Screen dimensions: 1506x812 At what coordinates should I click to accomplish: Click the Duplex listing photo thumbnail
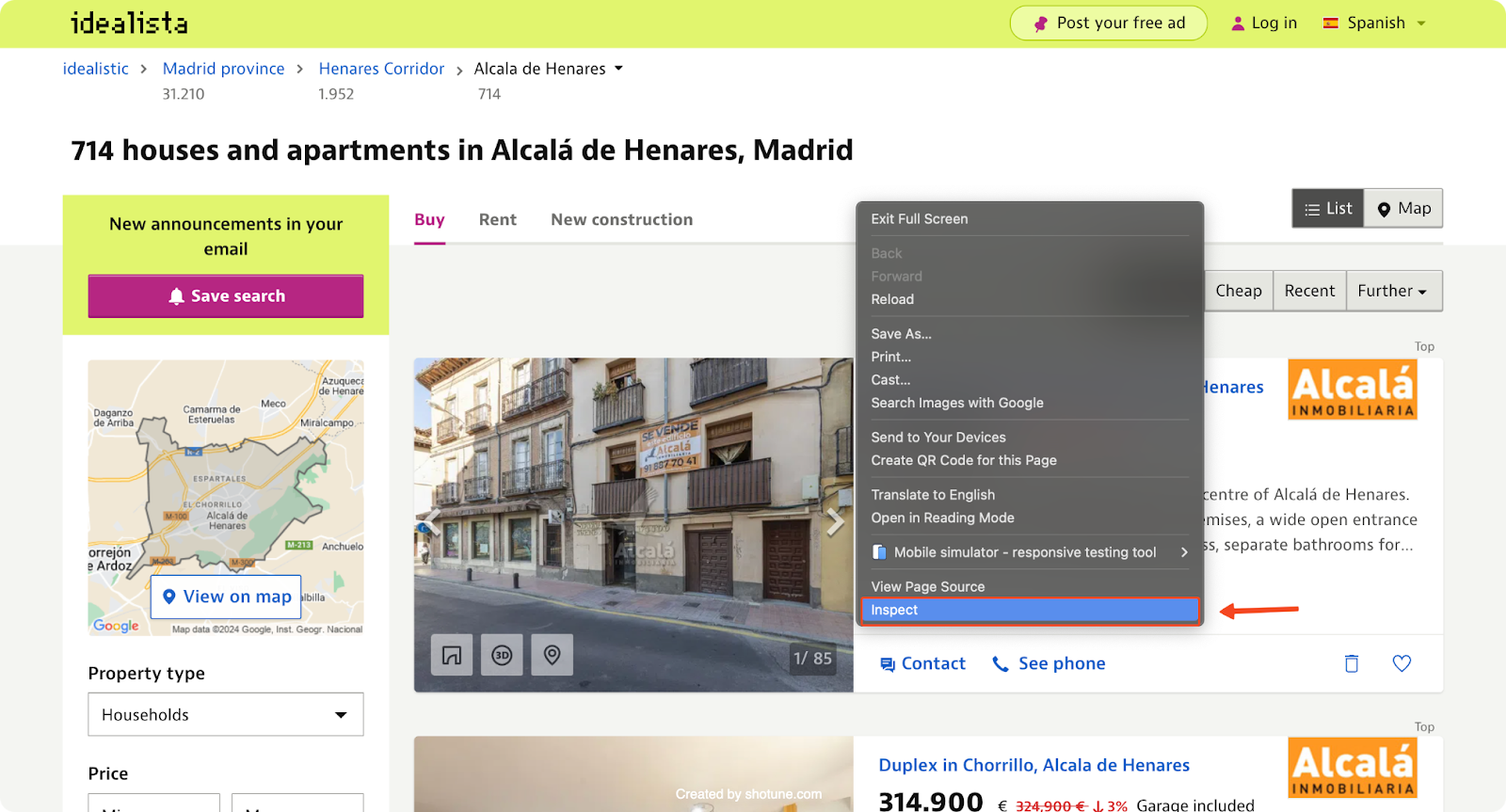(x=633, y=774)
